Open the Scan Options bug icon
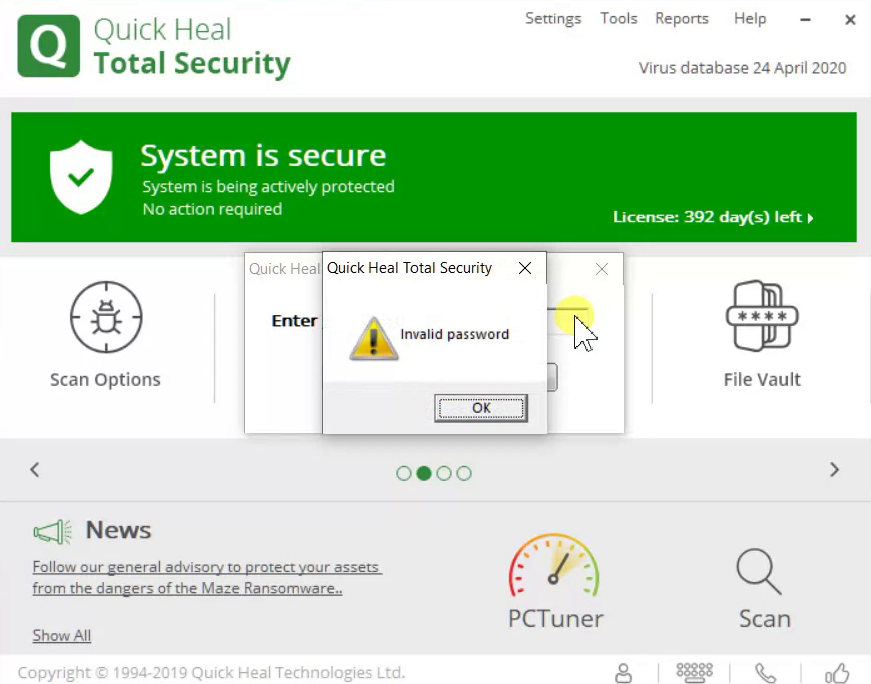The image size is (871, 684). click(106, 317)
